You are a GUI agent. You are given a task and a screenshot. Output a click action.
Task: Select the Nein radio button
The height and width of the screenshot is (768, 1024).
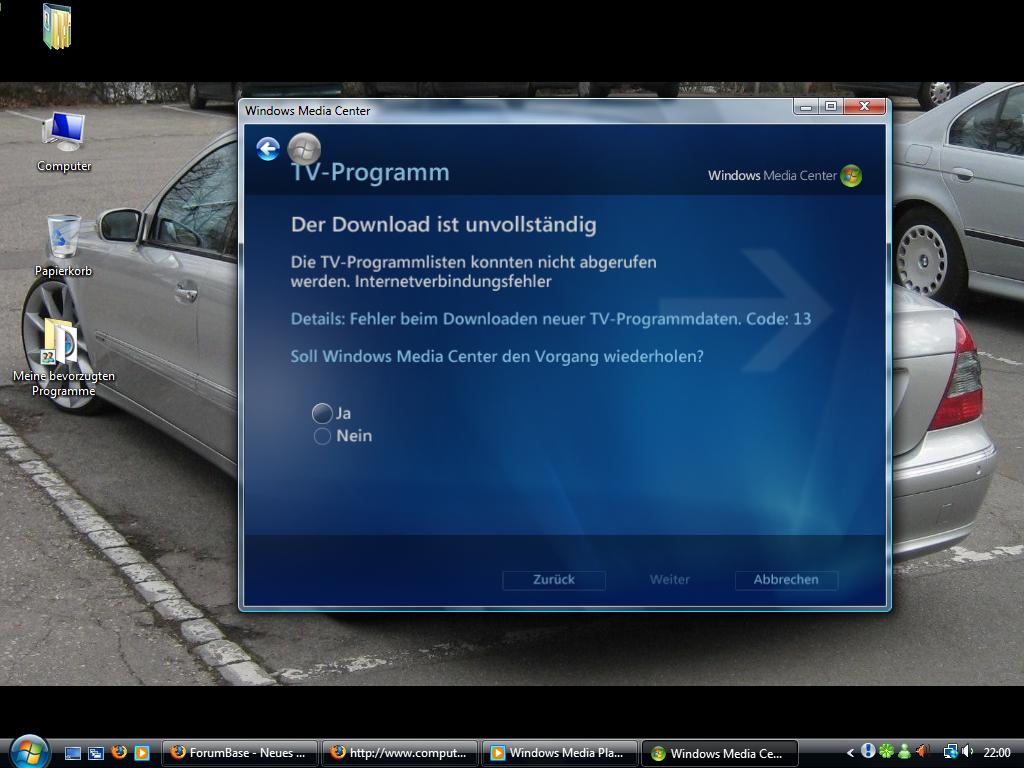322,436
